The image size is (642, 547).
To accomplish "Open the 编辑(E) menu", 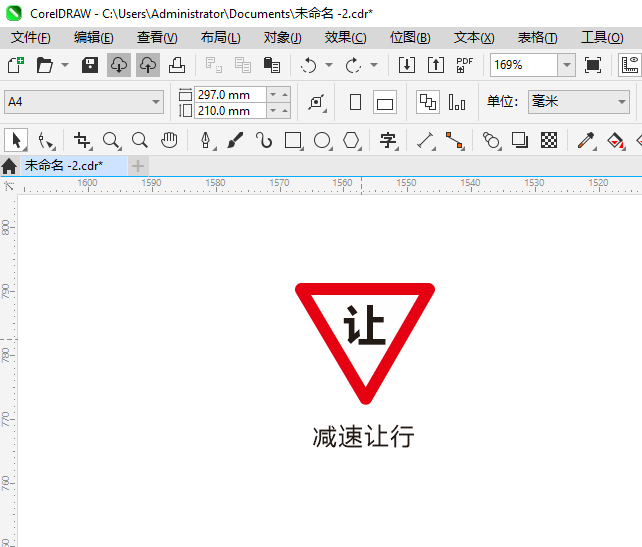I will coord(94,38).
